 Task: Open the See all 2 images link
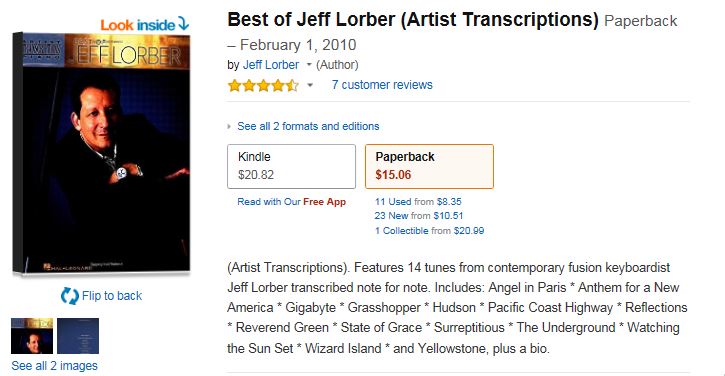coord(55,366)
